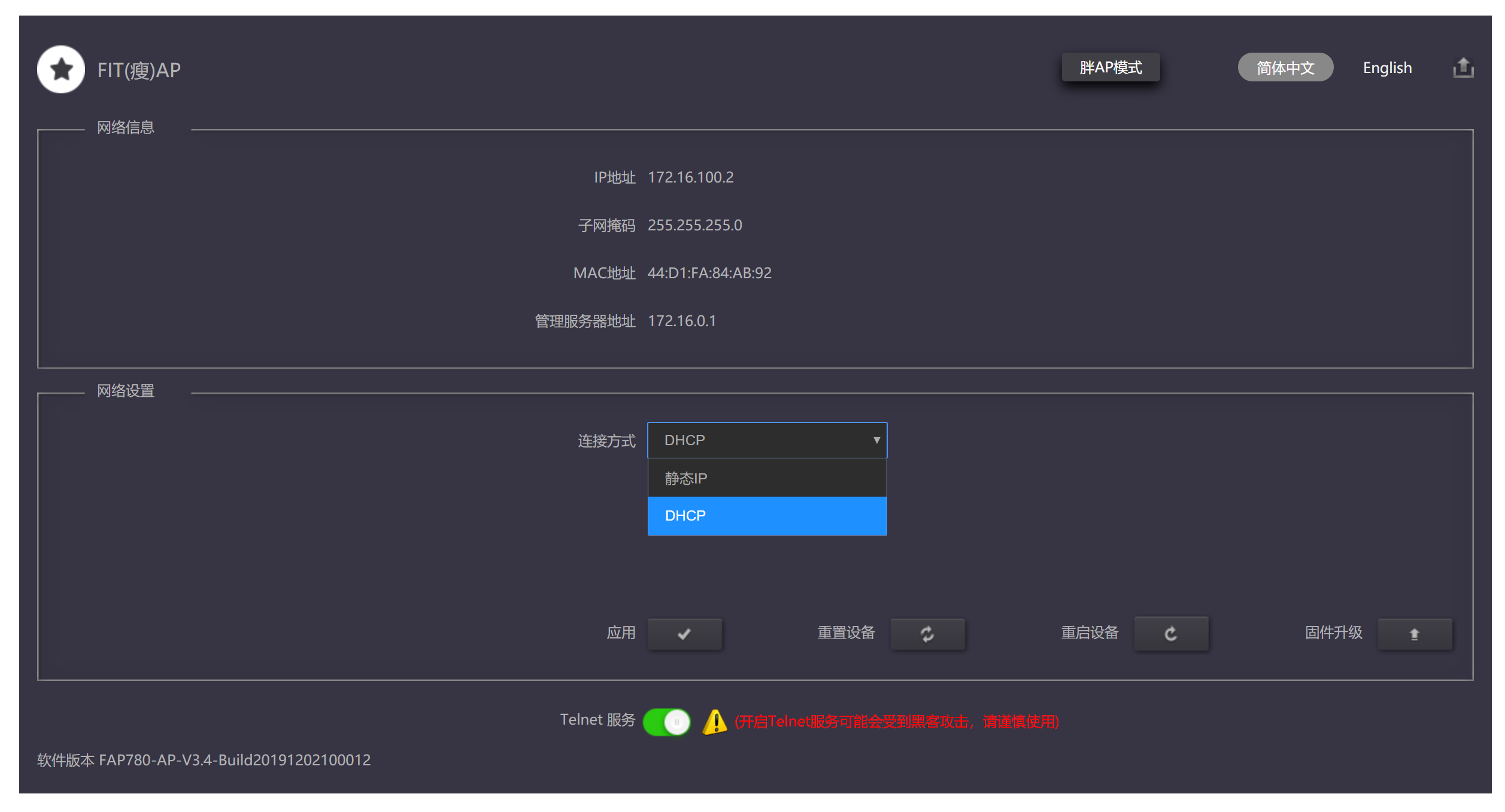Open the 连接方式 DHCP dropdown
Viewport: 1505px width, 812px height.
point(760,440)
